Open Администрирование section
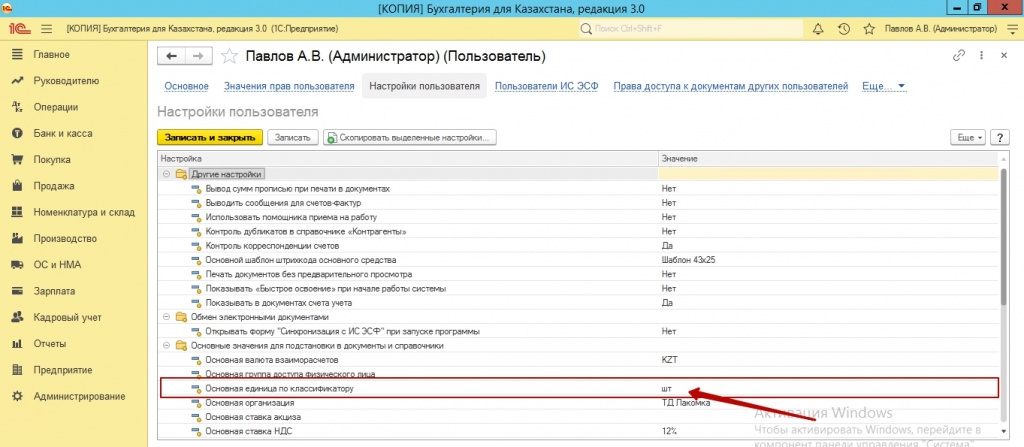 [79, 396]
